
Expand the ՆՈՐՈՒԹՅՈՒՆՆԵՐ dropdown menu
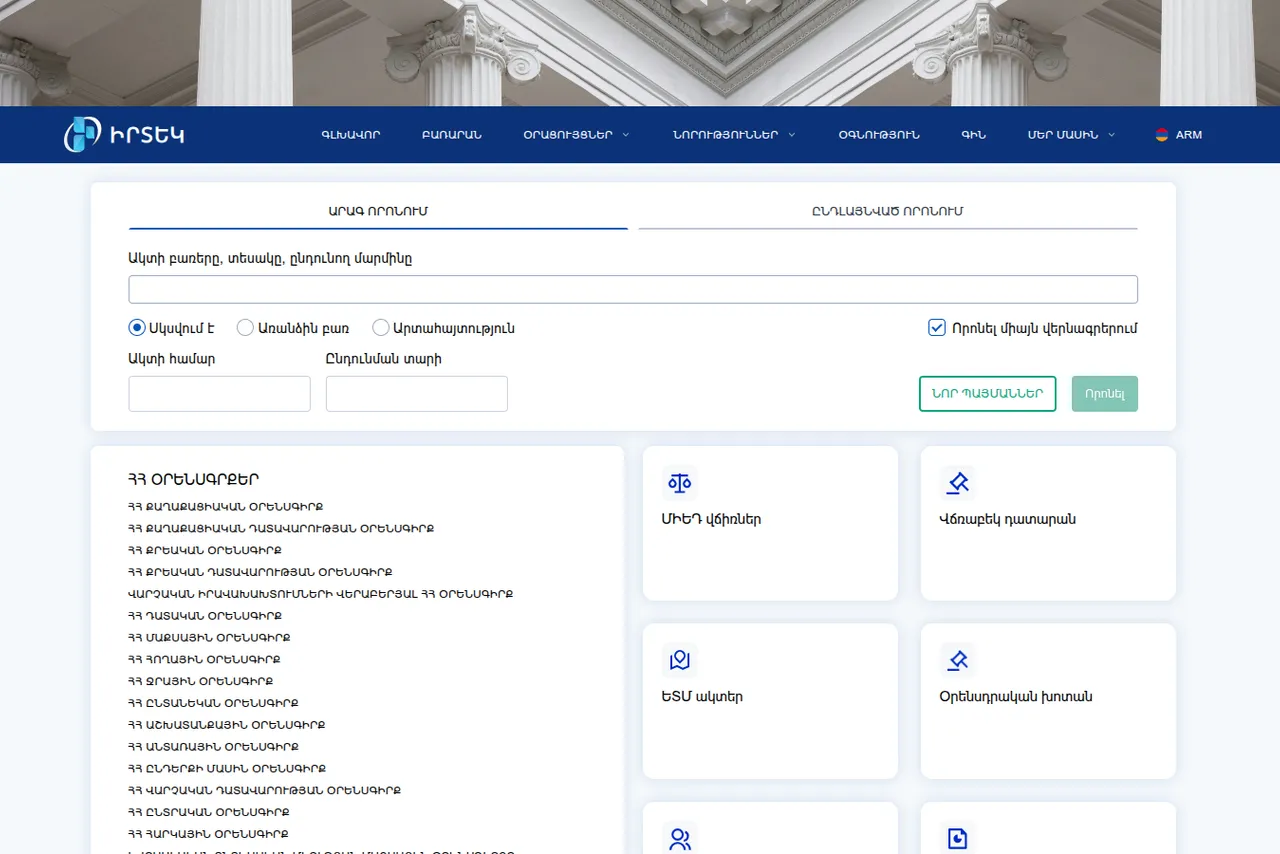[x=734, y=135]
